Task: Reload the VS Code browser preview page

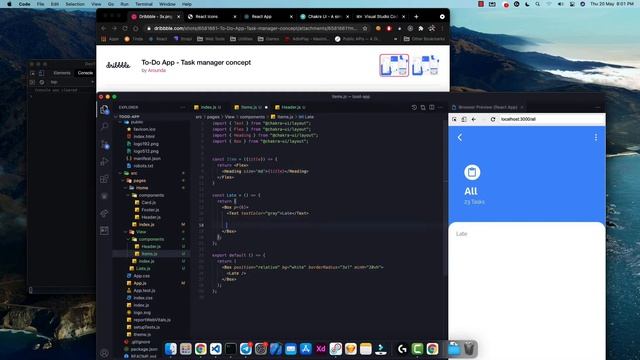Action: tap(493, 119)
